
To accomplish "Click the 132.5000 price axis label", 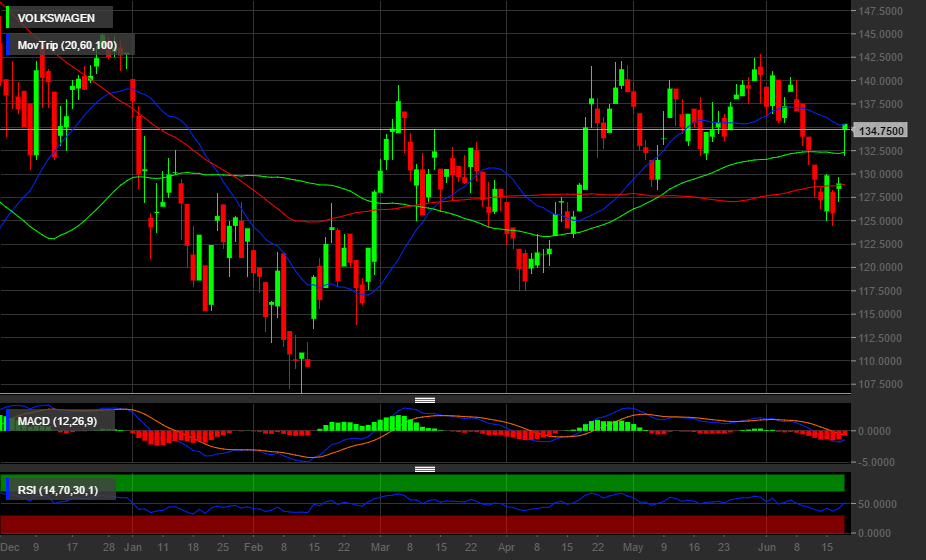I will pyautogui.click(x=881, y=151).
